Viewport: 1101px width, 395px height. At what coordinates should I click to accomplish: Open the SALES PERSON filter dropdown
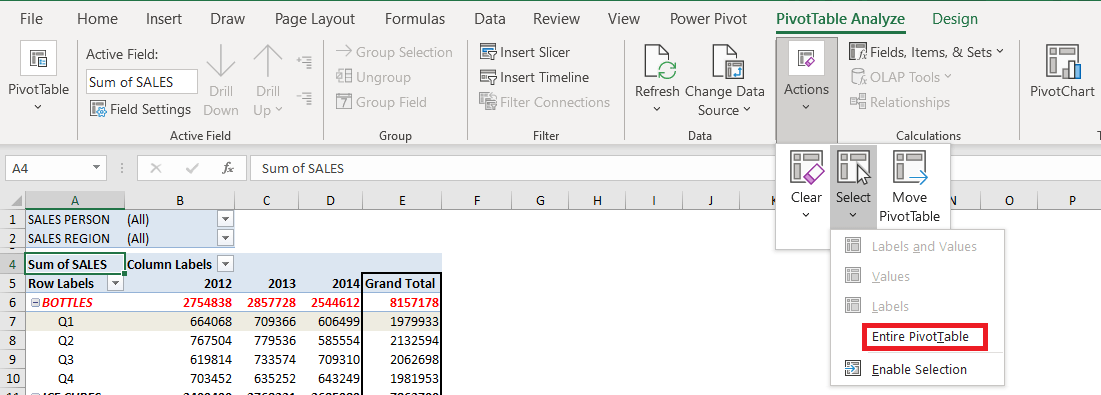[x=225, y=220]
